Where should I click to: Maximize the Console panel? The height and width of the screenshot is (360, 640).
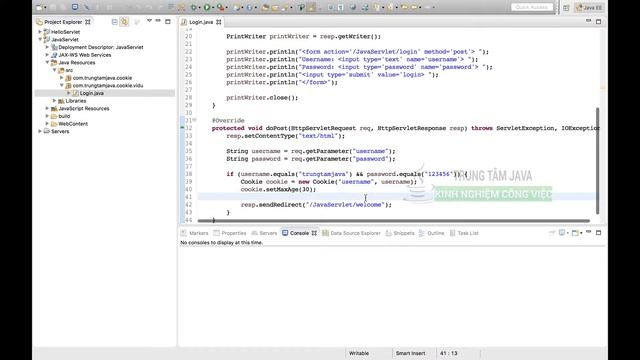click(598, 233)
